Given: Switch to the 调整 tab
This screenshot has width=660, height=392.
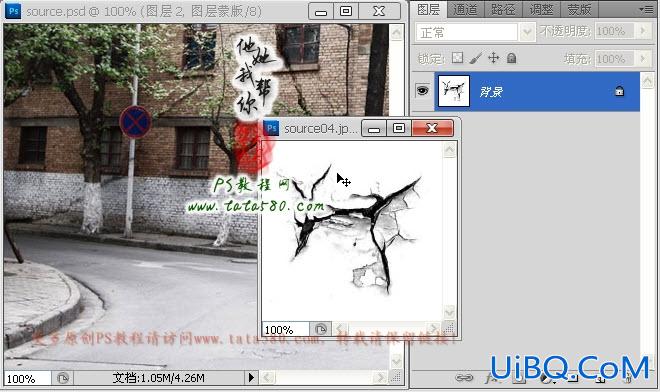Looking at the screenshot, I should pyautogui.click(x=541, y=9).
